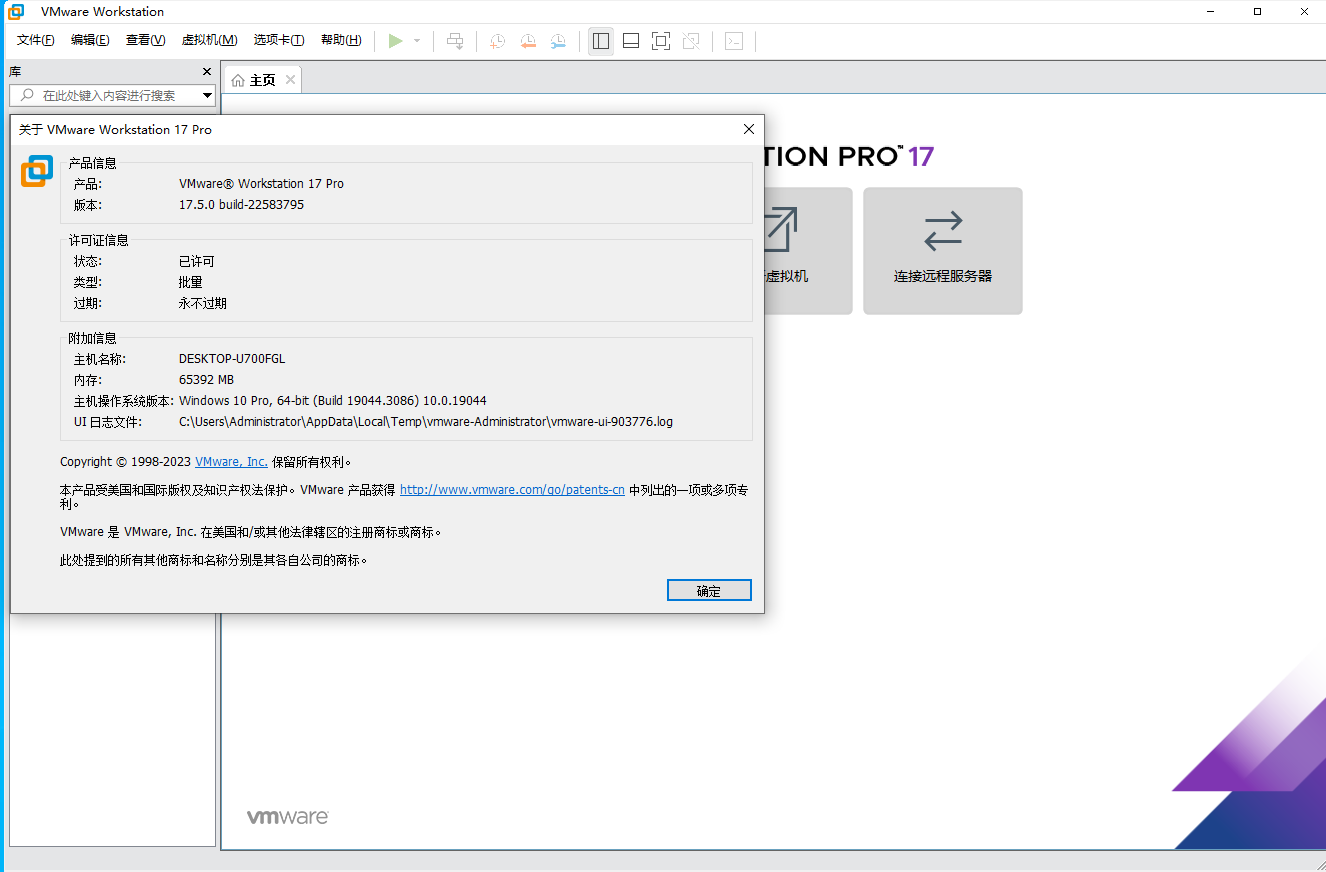Click the Send Ctrl+Alt+Del toolbar icon
This screenshot has height=872, width=1326.
point(455,41)
